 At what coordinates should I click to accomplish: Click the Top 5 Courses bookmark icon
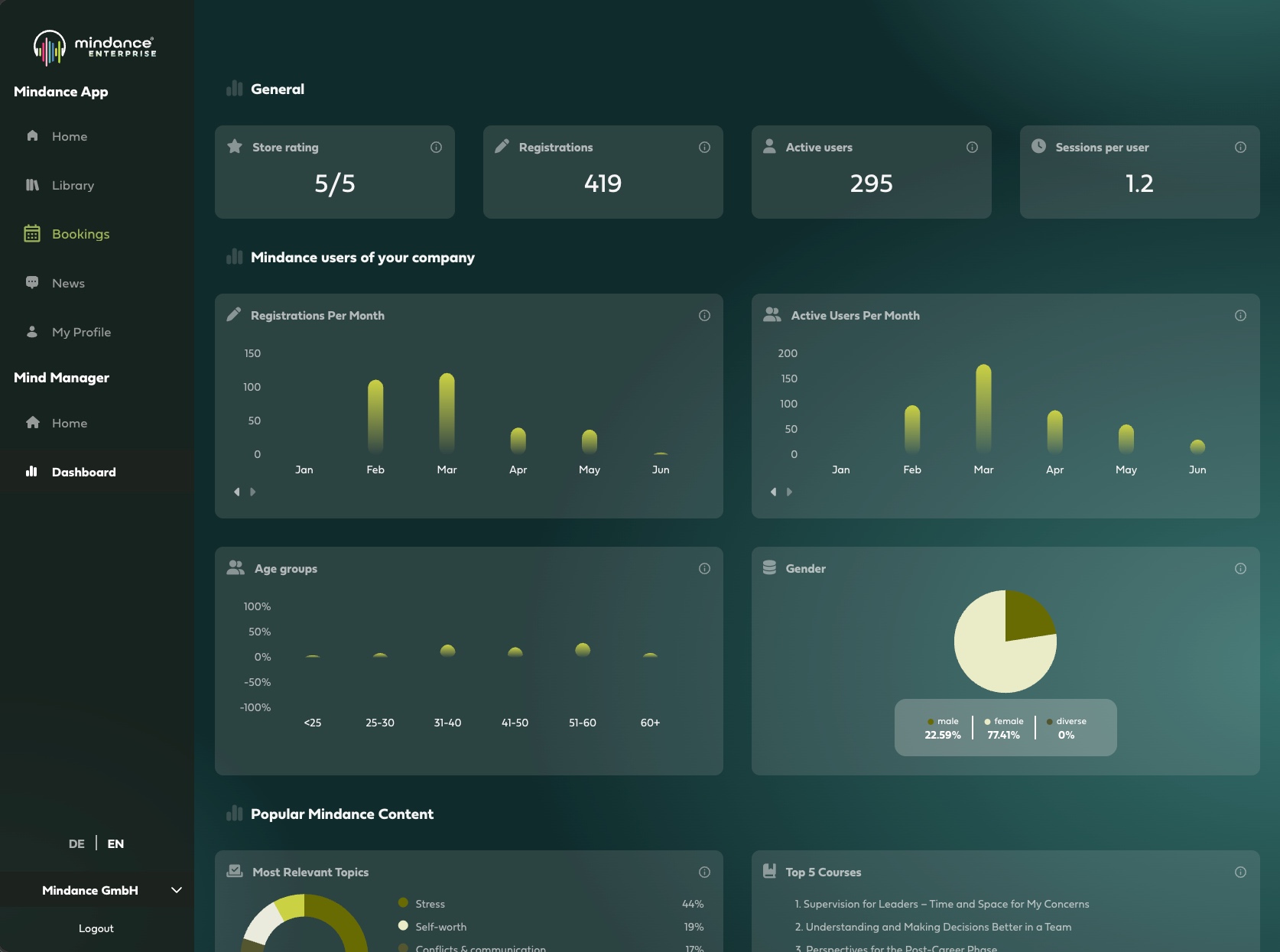770,871
